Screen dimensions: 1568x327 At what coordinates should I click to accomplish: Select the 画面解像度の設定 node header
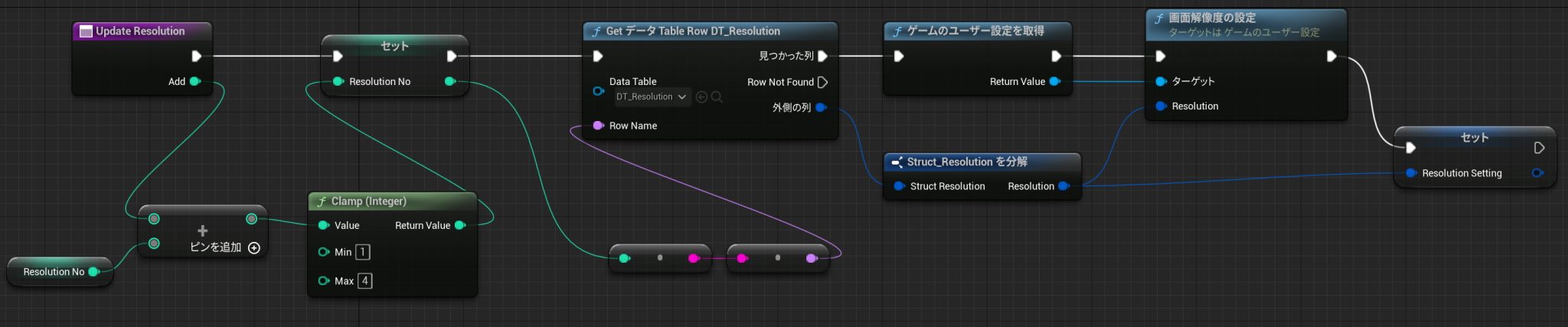click(1211, 18)
